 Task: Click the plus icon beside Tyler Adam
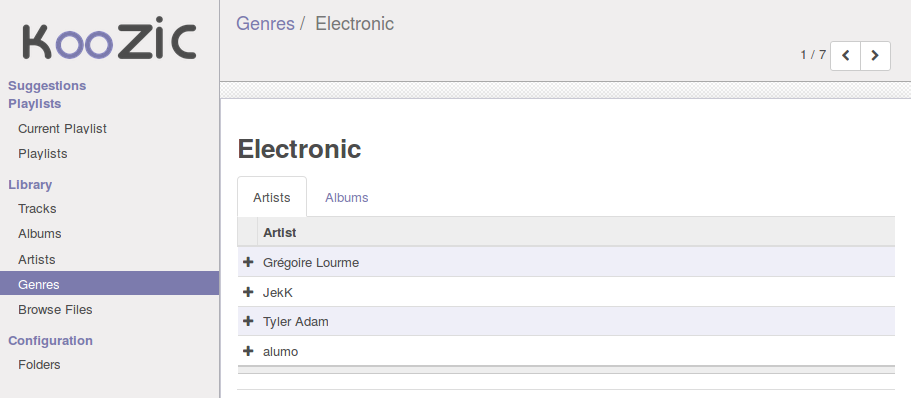pyautogui.click(x=248, y=321)
